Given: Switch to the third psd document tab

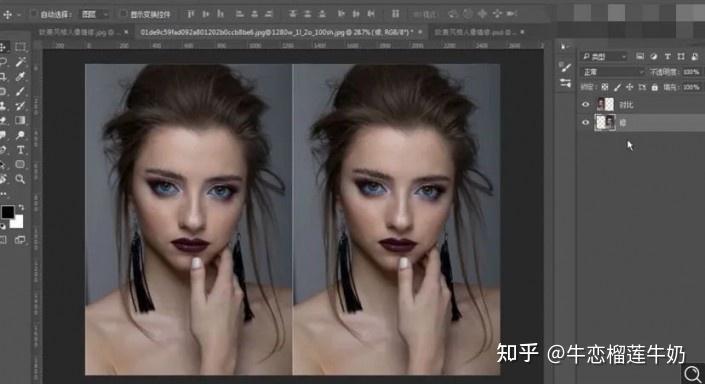Looking at the screenshot, I should point(477,32).
